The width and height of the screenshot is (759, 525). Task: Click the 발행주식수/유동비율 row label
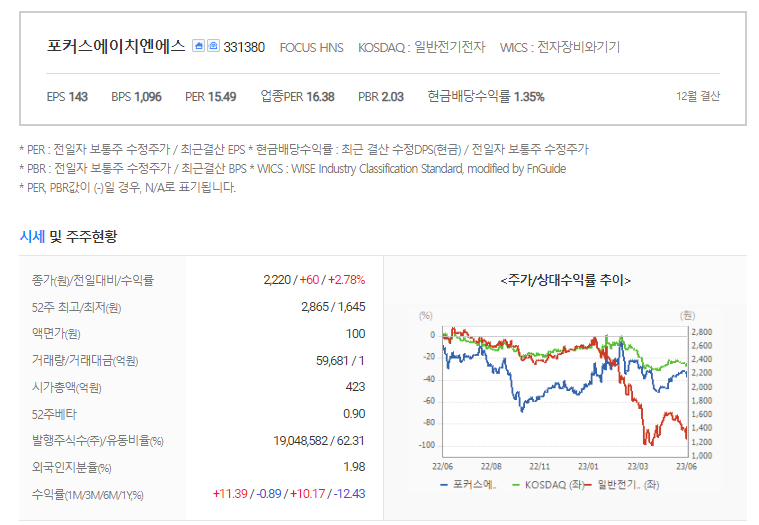[98, 440]
